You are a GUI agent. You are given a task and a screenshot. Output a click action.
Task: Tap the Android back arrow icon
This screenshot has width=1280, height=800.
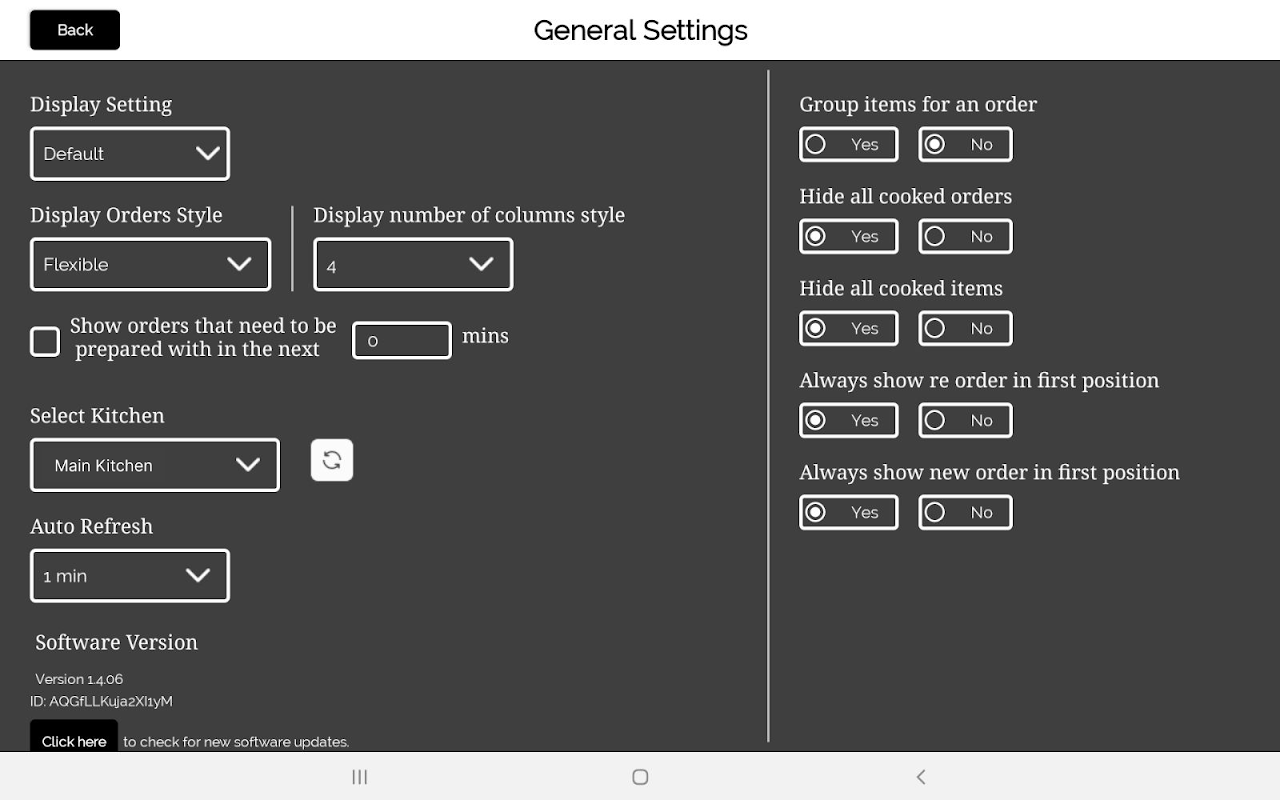(x=921, y=777)
